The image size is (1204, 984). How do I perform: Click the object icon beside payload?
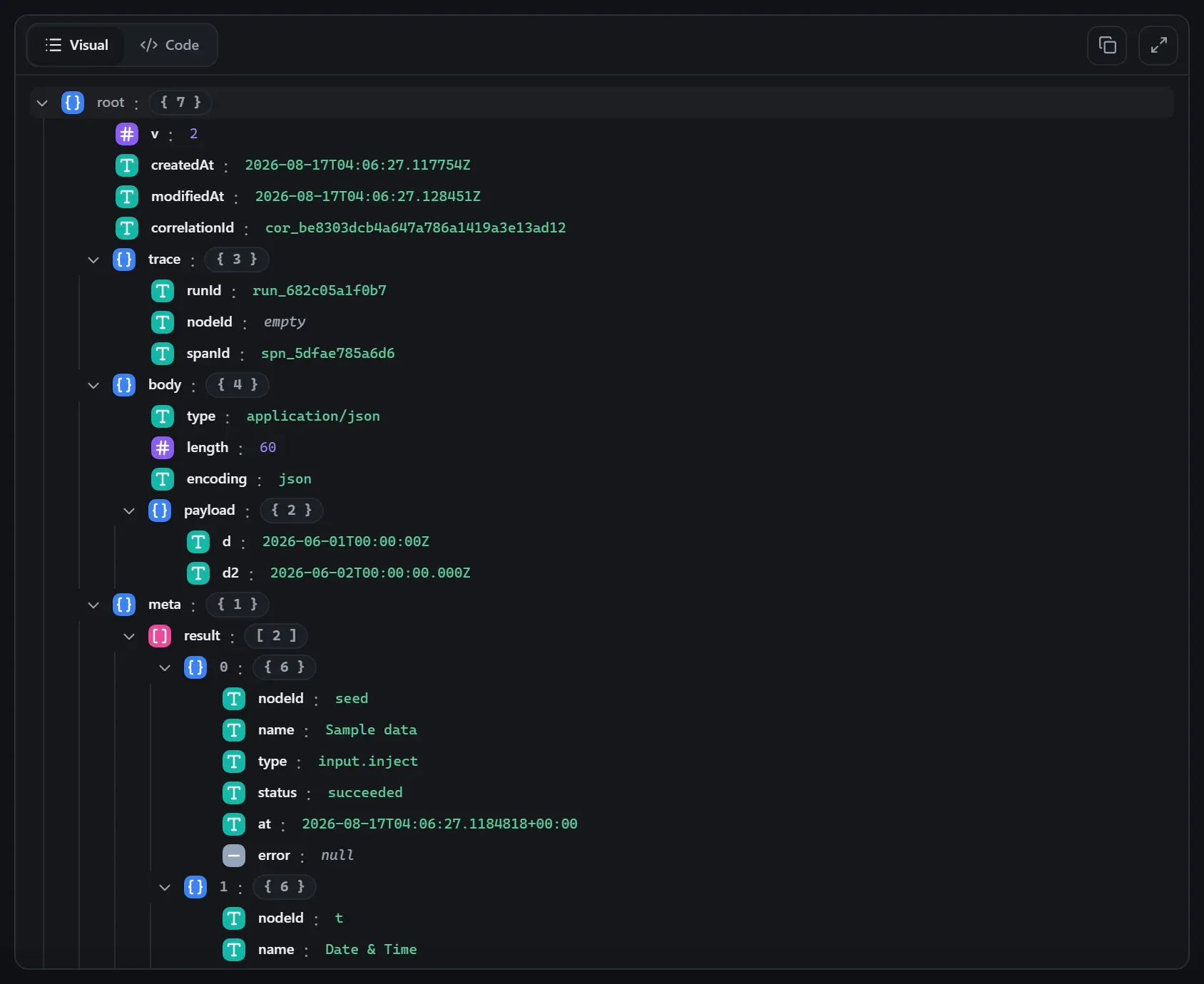coord(160,511)
